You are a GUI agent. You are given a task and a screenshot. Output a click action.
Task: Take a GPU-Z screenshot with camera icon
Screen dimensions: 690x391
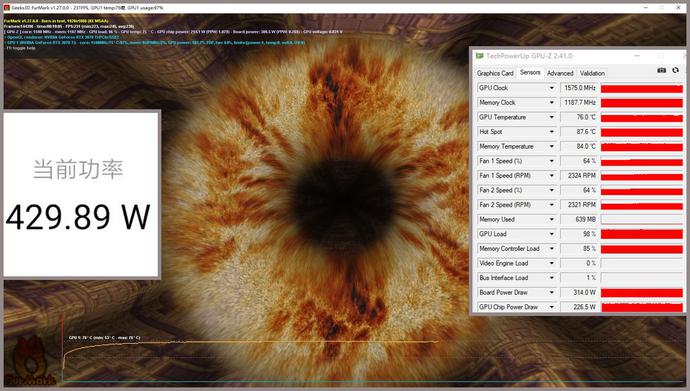click(661, 70)
